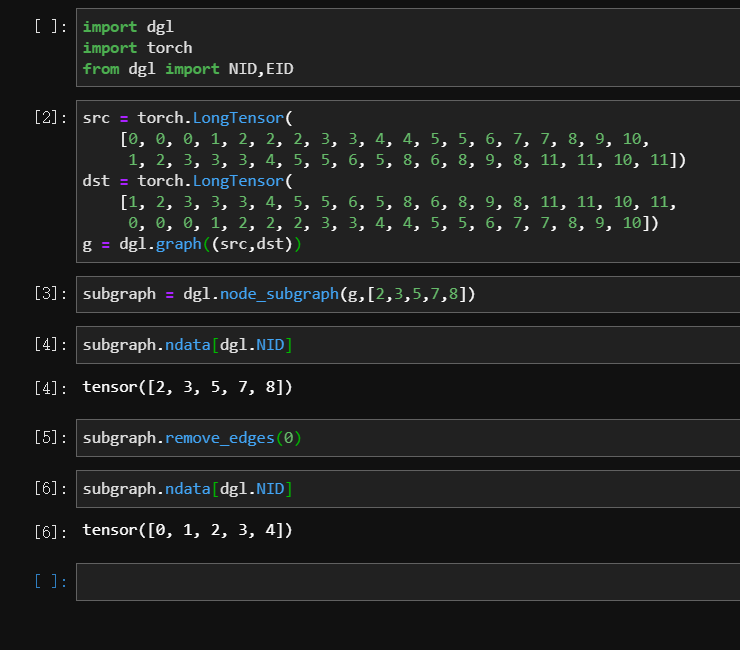Click the output tensor([0, 1, 2, 3, 4])
Screen dimensions: 740x650
(x=187, y=530)
